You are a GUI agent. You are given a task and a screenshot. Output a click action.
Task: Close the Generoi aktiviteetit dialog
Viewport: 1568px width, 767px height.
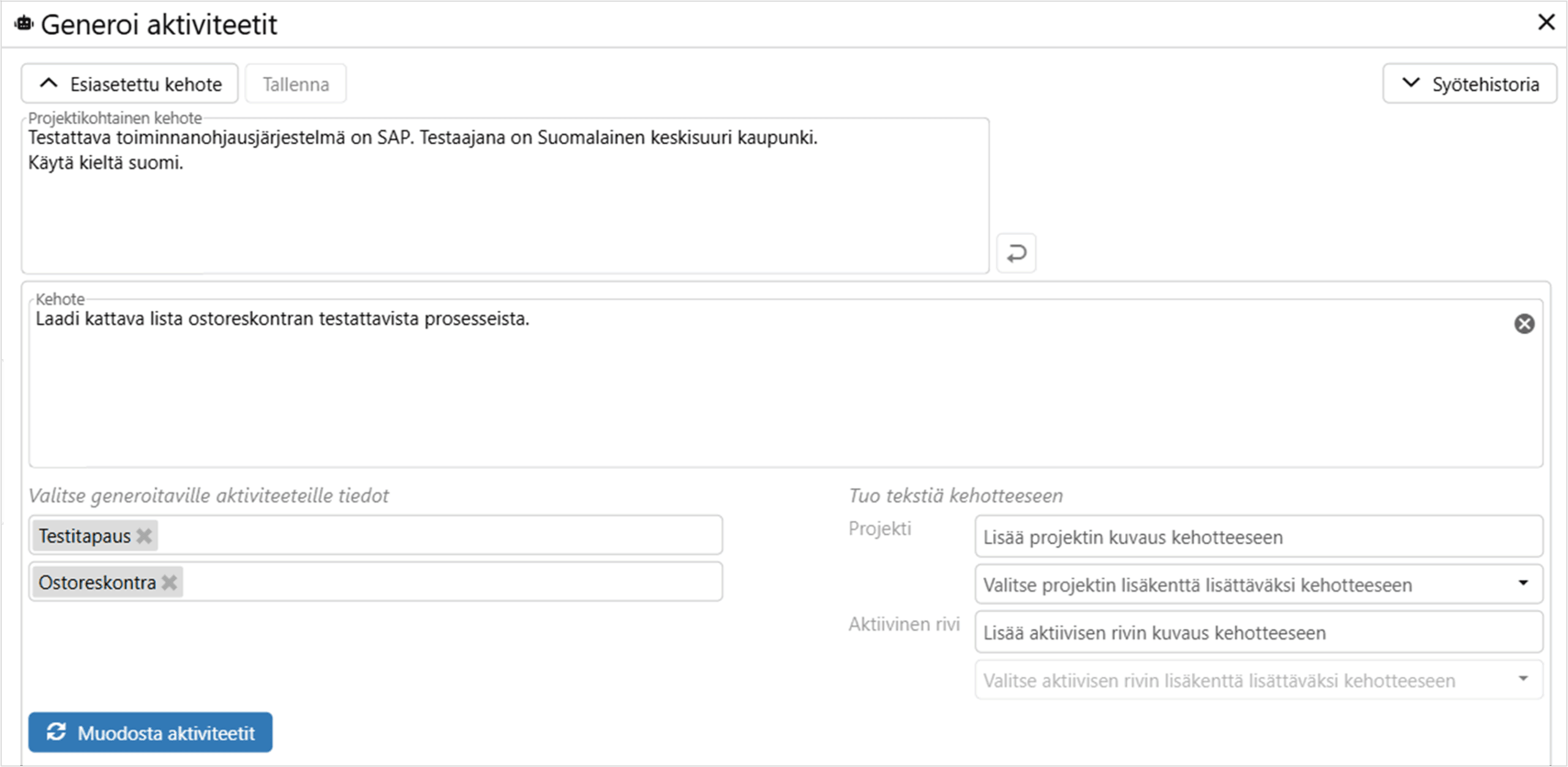pos(1546,23)
